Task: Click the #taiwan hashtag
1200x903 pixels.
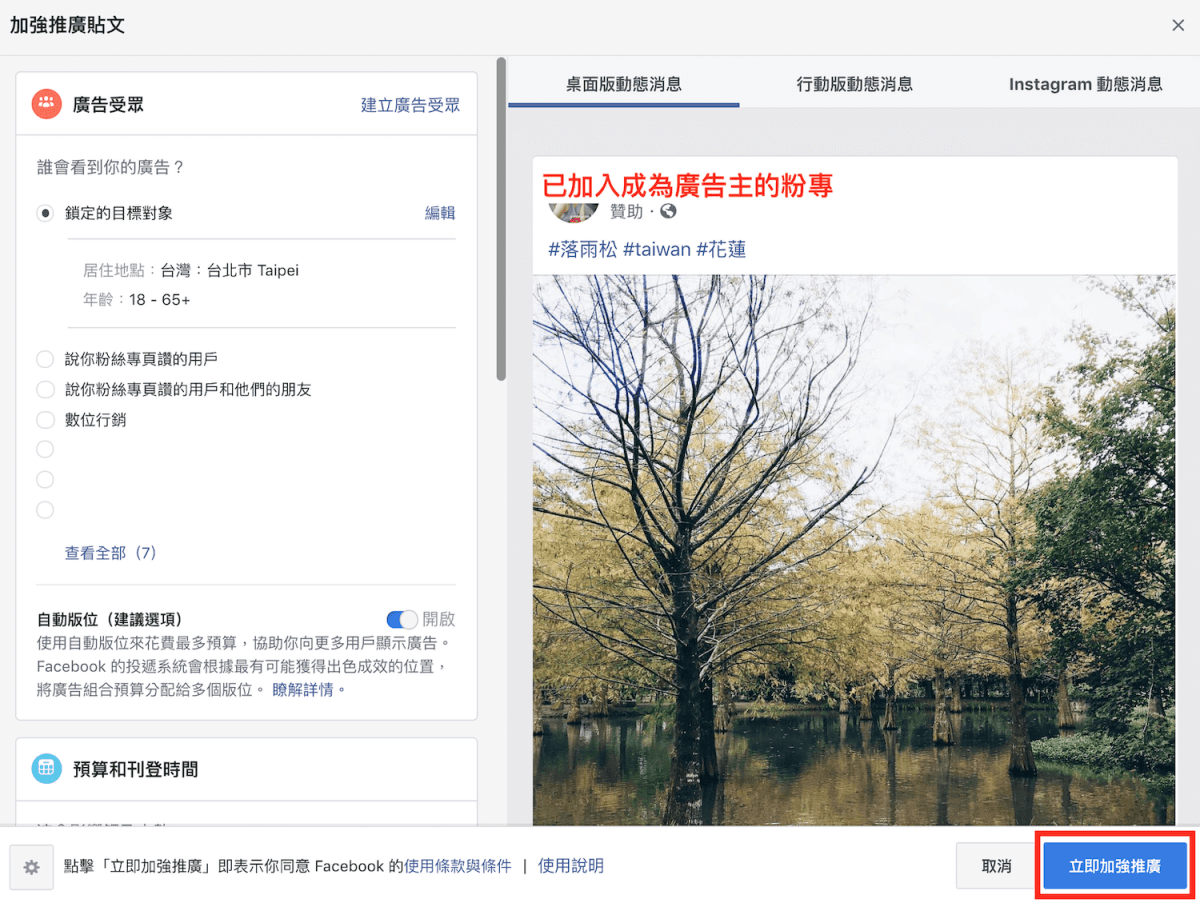Action: 657,249
